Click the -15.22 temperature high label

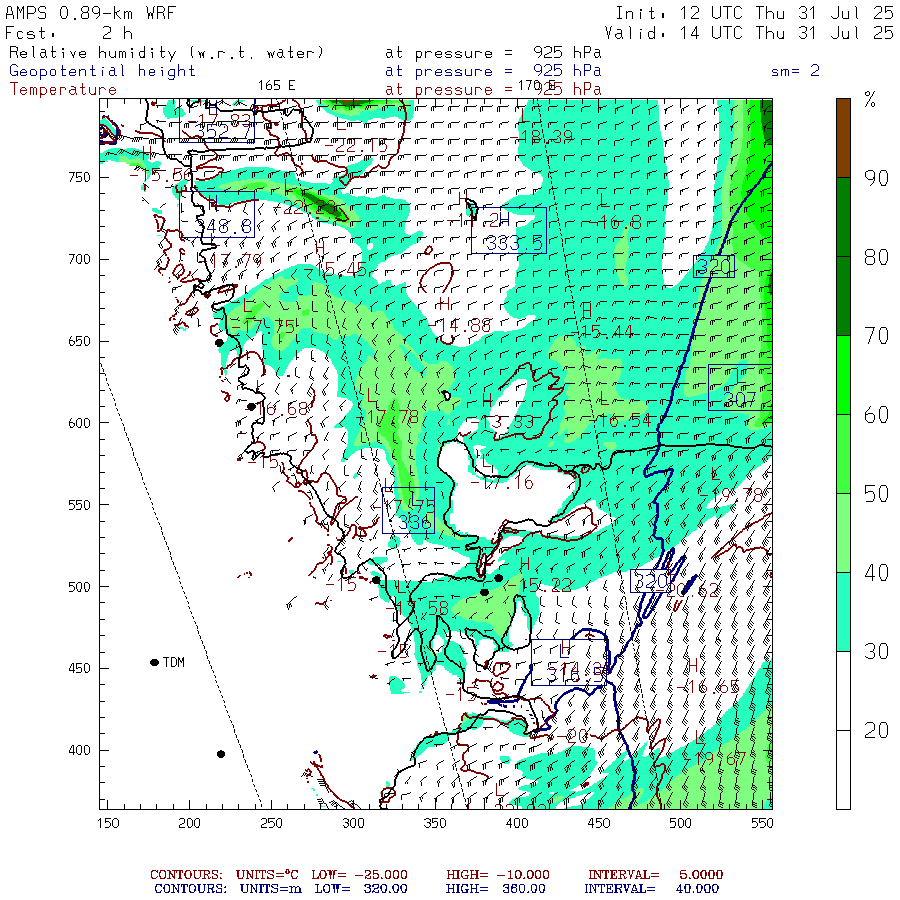point(540,585)
